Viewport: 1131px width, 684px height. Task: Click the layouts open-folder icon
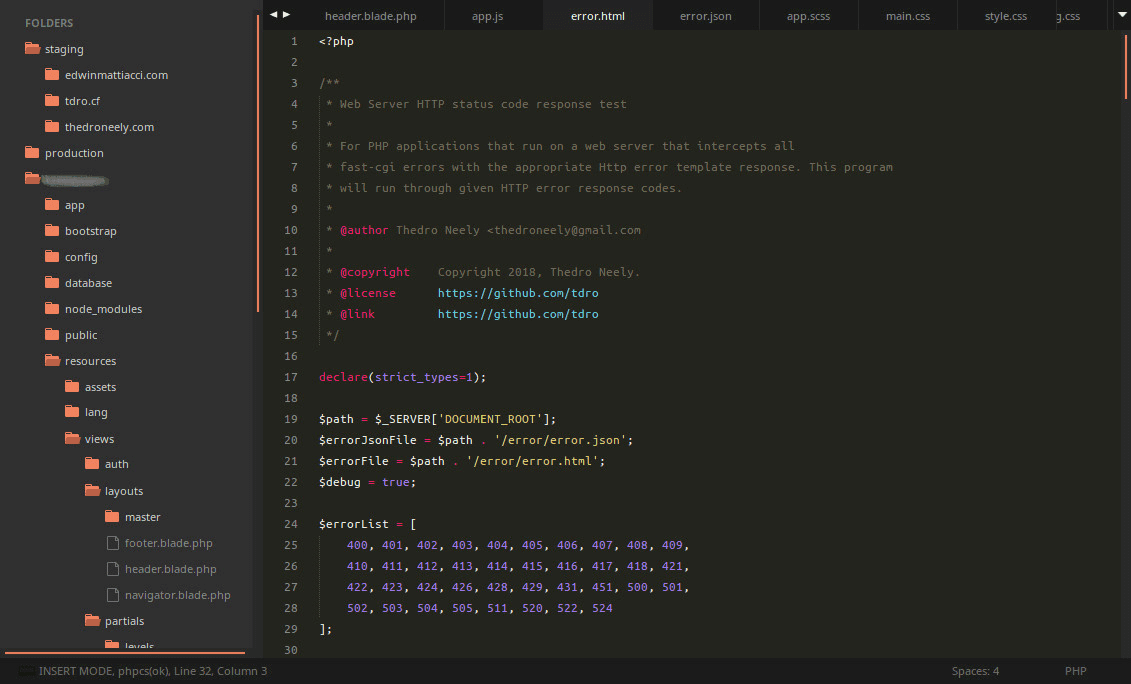[92, 490]
